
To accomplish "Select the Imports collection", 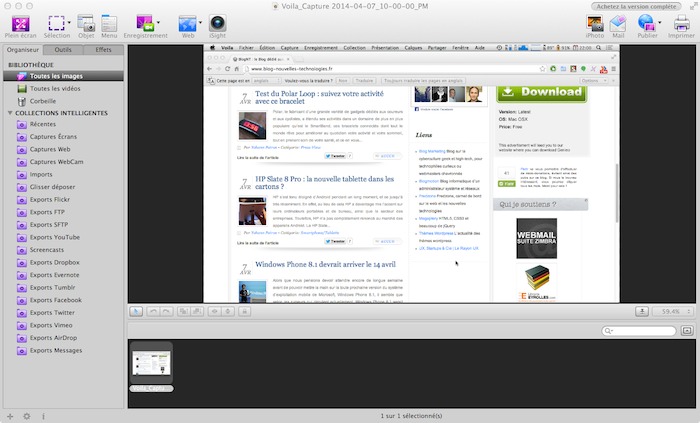I will pos(63,174).
